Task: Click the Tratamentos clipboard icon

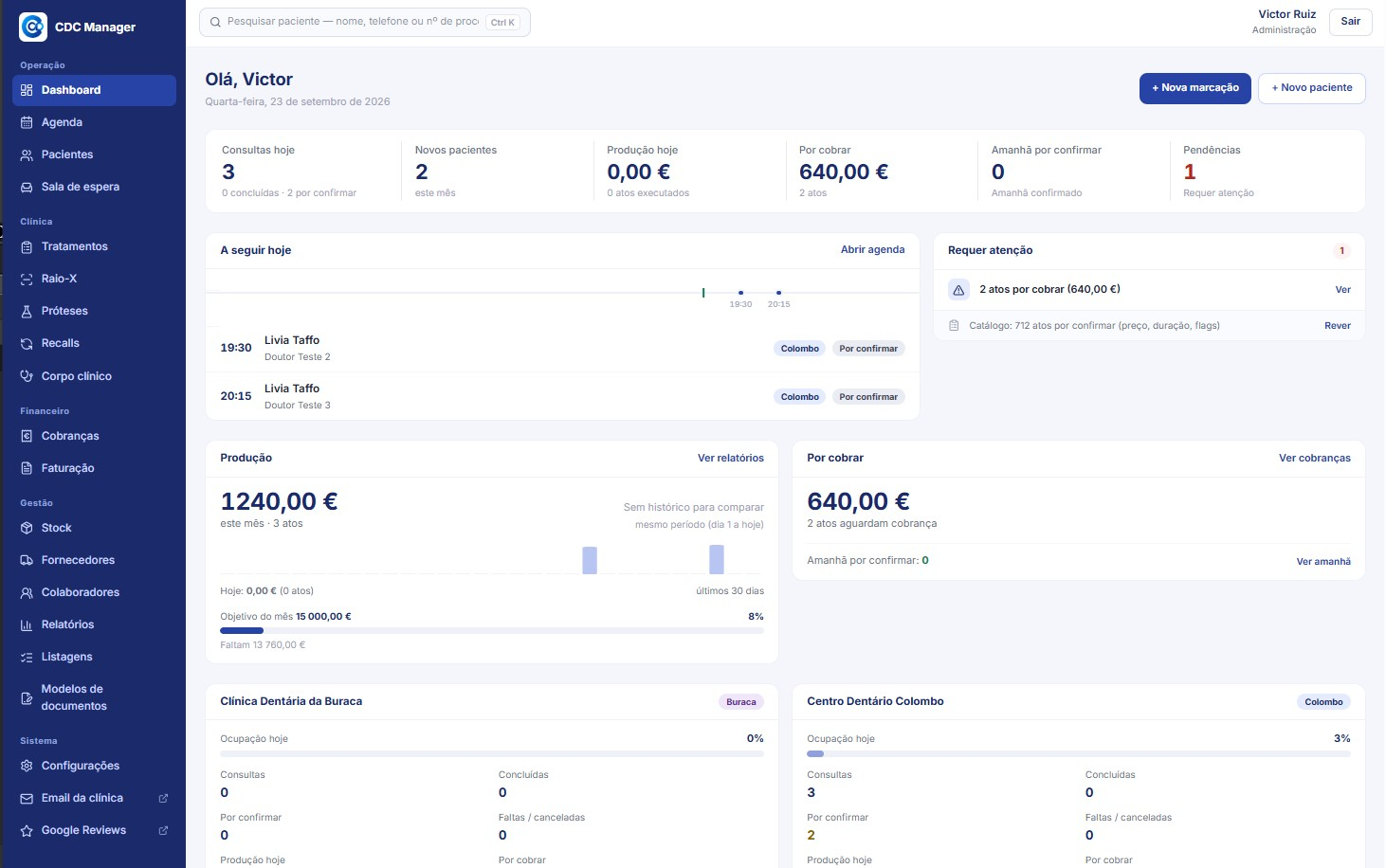Action: pos(27,246)
